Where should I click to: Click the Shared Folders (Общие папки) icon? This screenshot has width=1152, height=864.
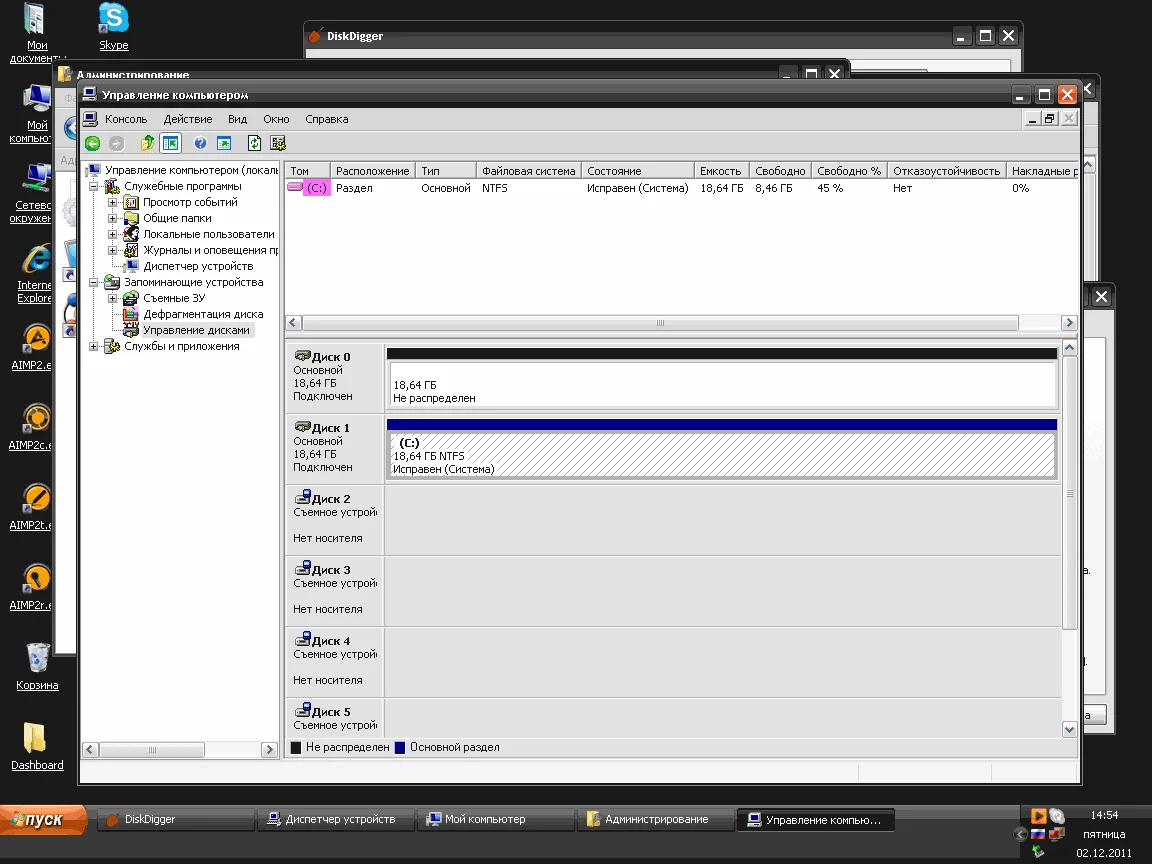131,218
